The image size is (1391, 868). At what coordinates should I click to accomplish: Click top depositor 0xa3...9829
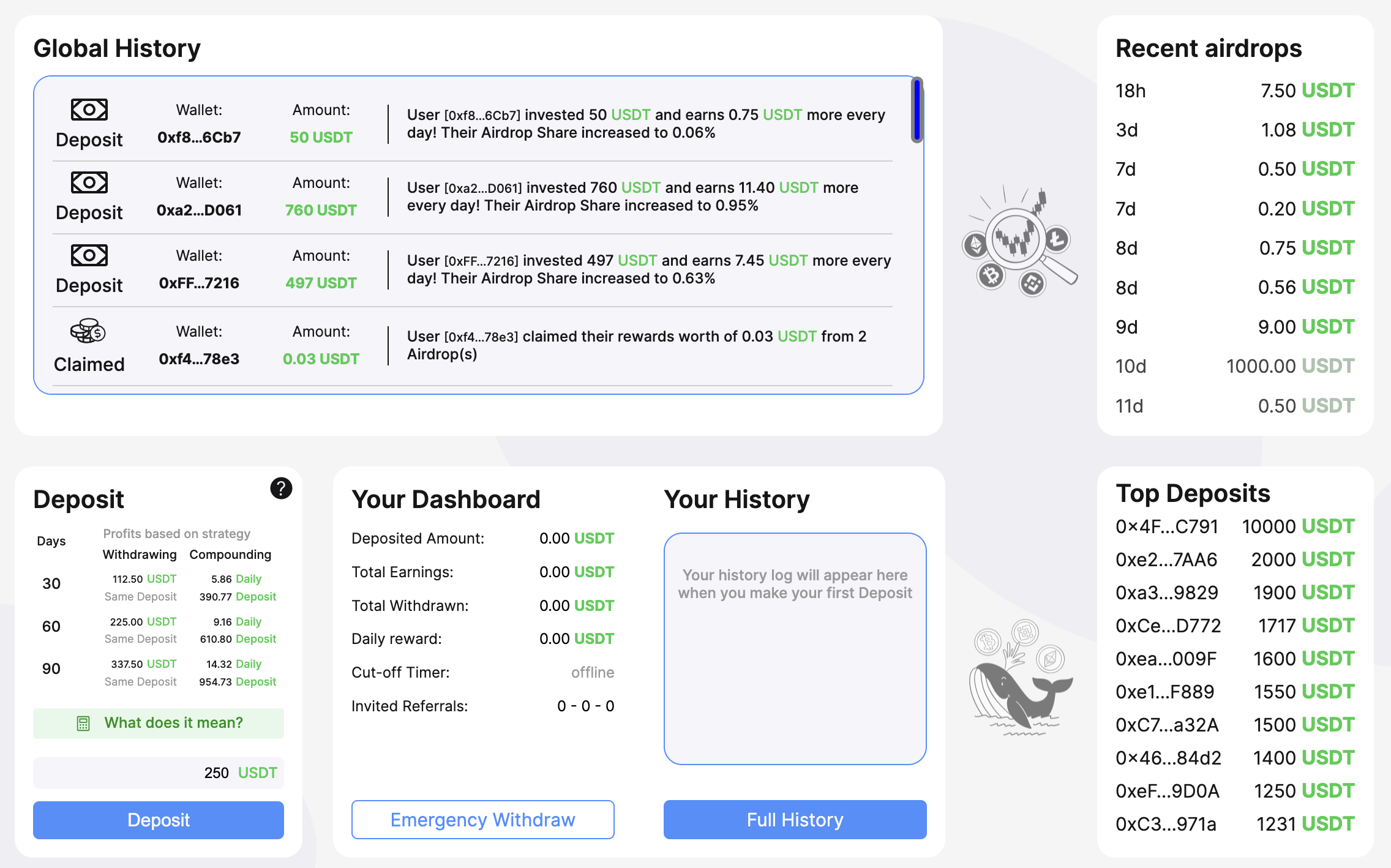[x=1167, y=593]
